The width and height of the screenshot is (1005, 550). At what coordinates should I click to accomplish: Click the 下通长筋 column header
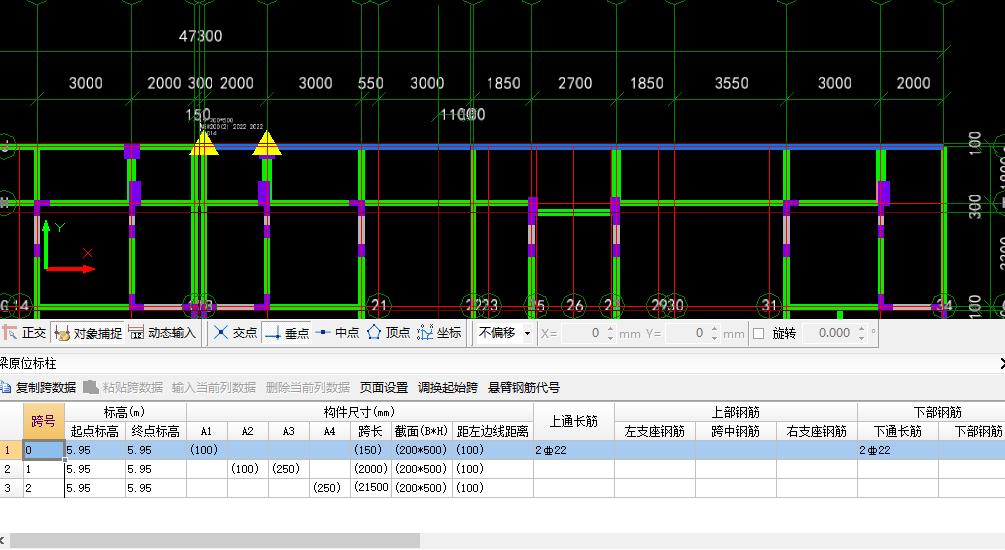pos(898,431)
